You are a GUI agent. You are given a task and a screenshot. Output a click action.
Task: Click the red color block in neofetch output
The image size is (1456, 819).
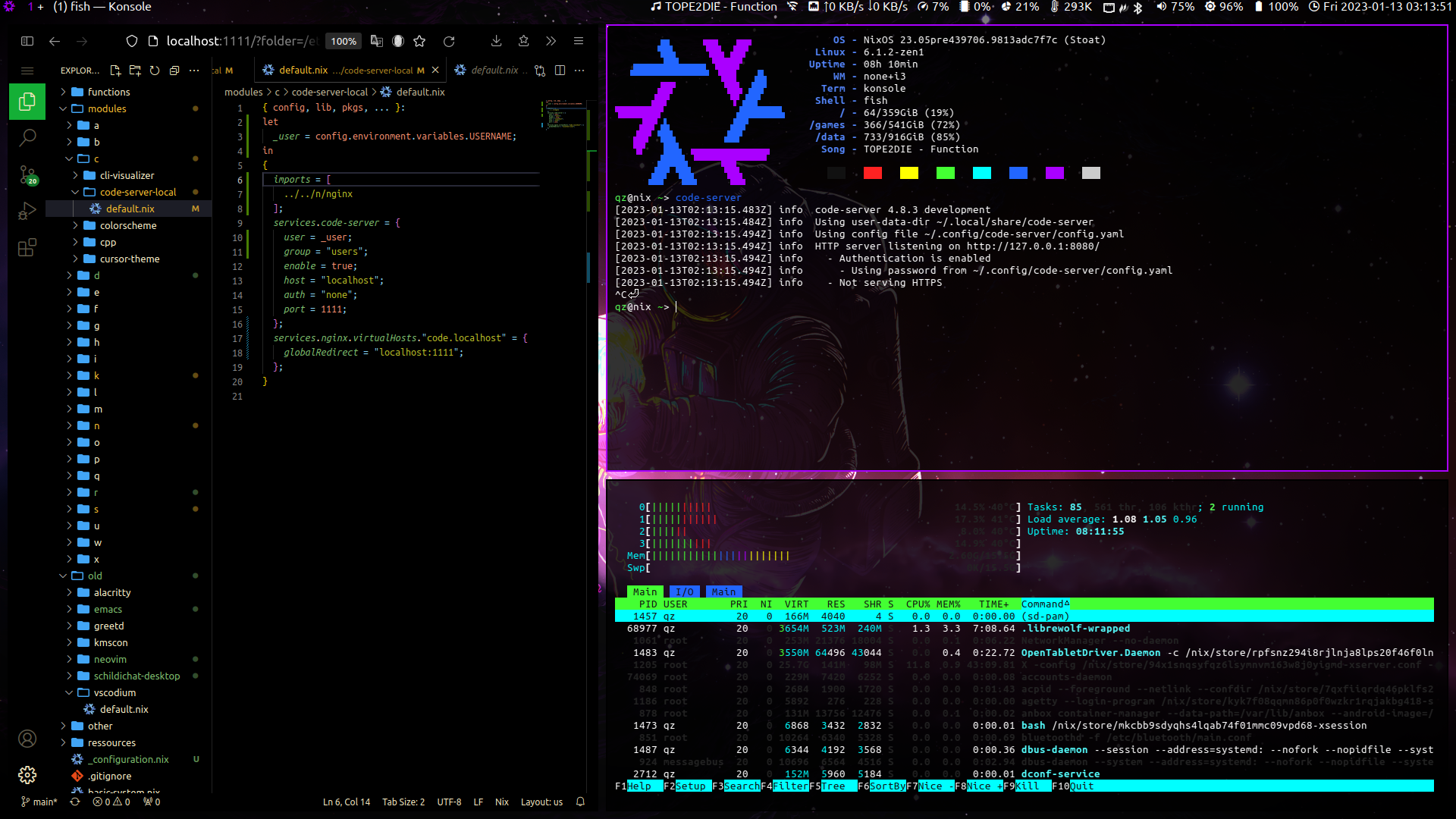point(873,173)
